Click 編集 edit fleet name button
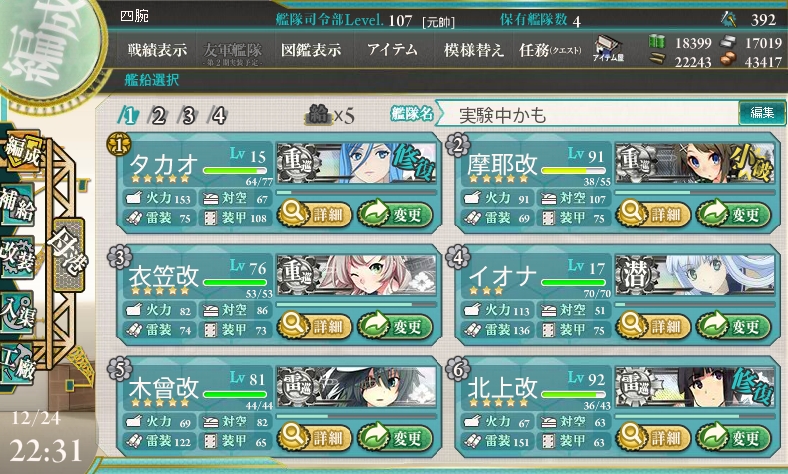This screenshot has width=788, height=474. pos(762,113)
